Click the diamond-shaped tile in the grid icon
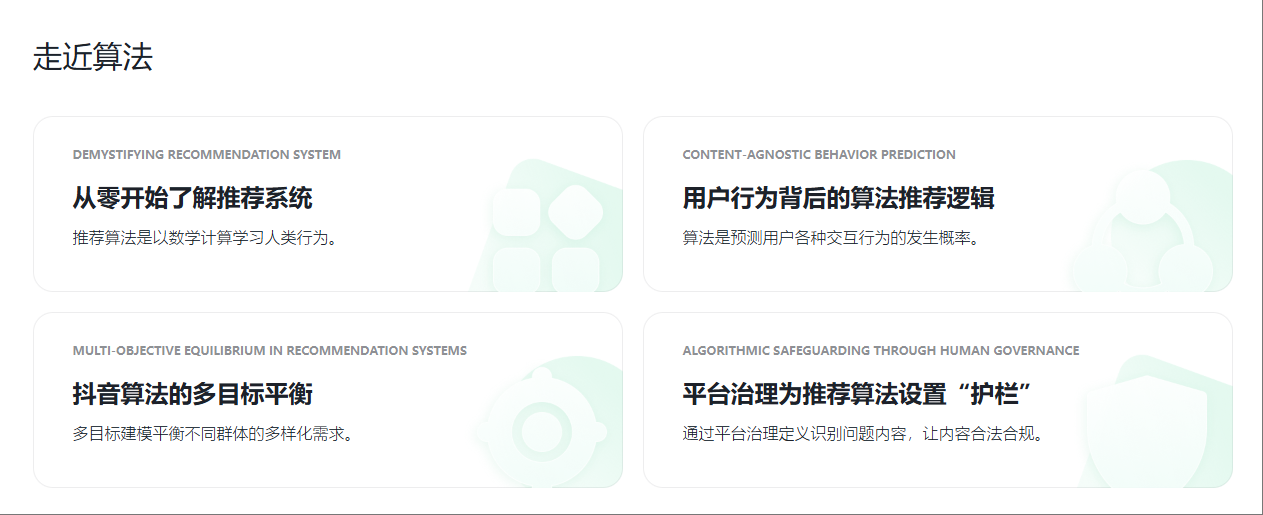This screenshot has width=1263, height=515. (575, 211)
